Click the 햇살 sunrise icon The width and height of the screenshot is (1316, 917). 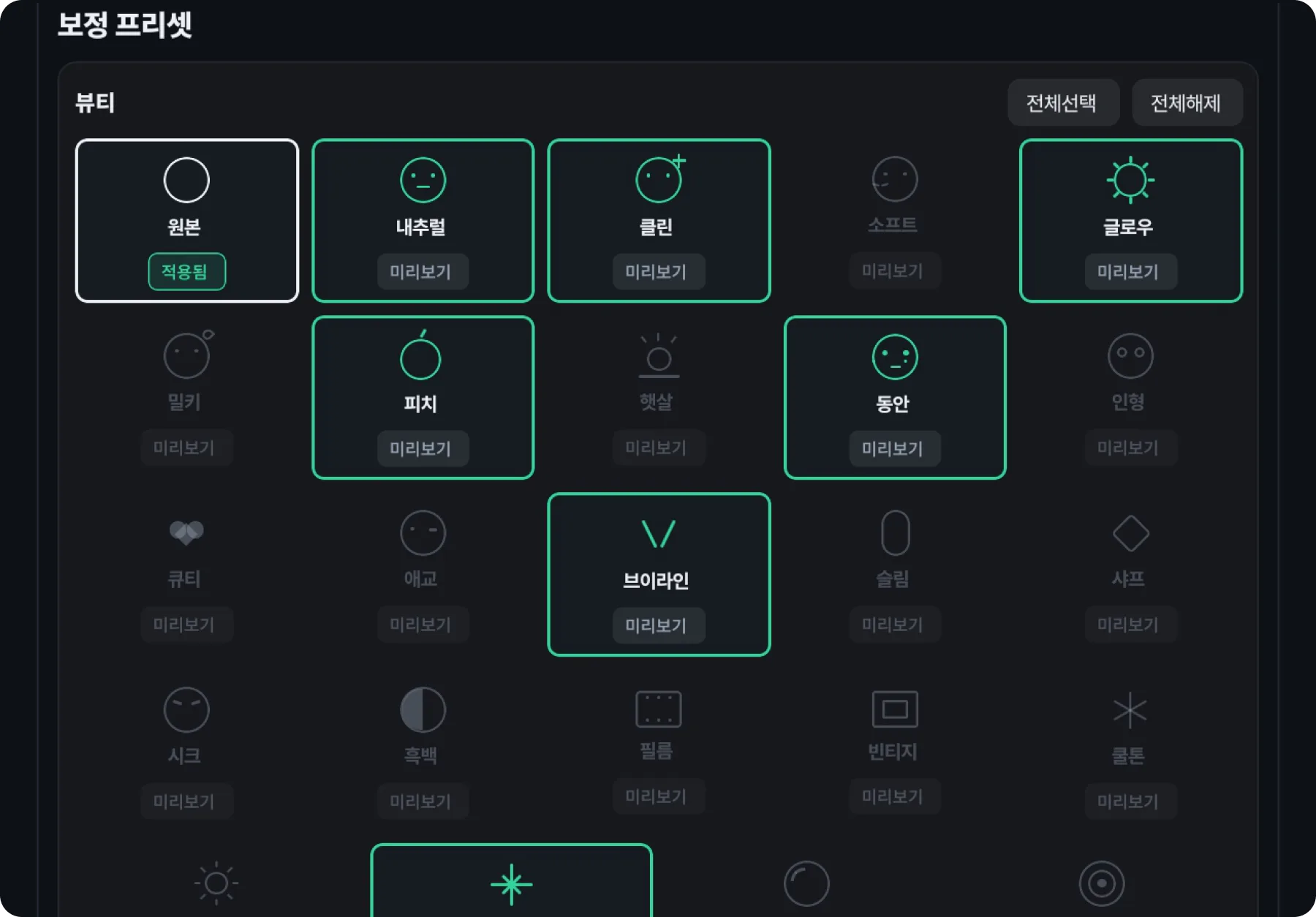[659, 355]
